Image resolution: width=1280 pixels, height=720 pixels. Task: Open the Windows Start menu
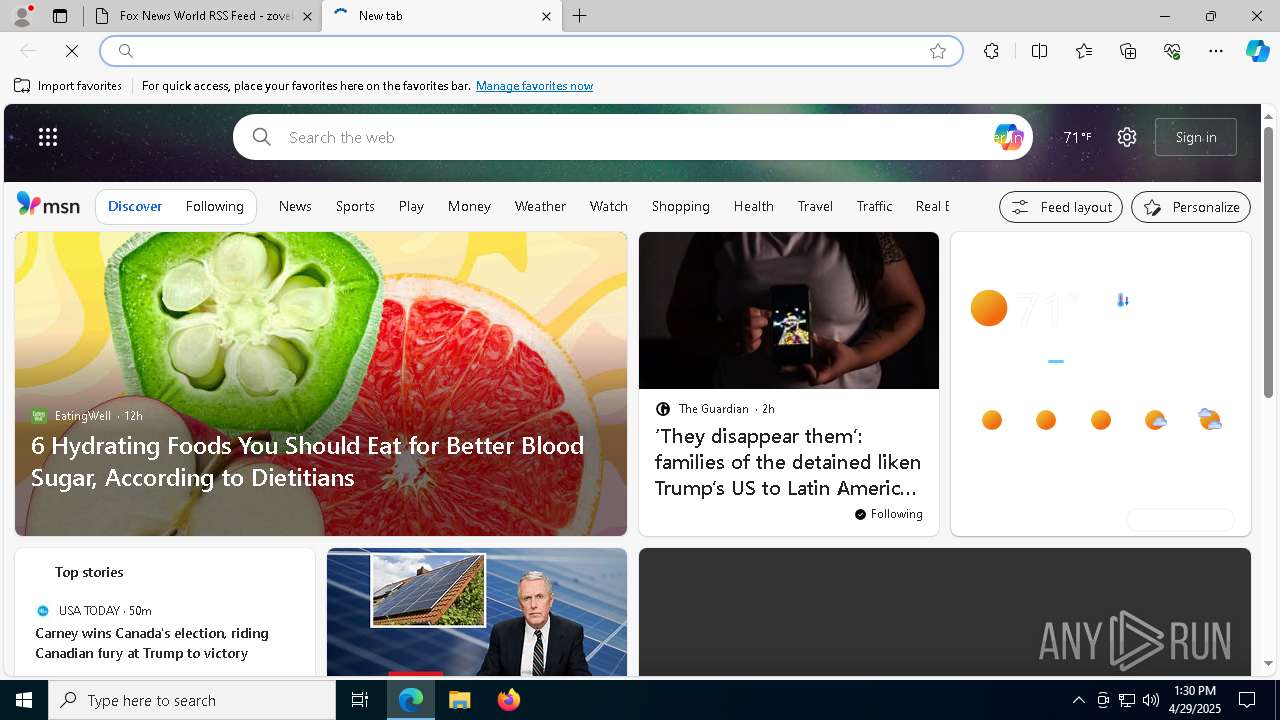click(24, 700)
